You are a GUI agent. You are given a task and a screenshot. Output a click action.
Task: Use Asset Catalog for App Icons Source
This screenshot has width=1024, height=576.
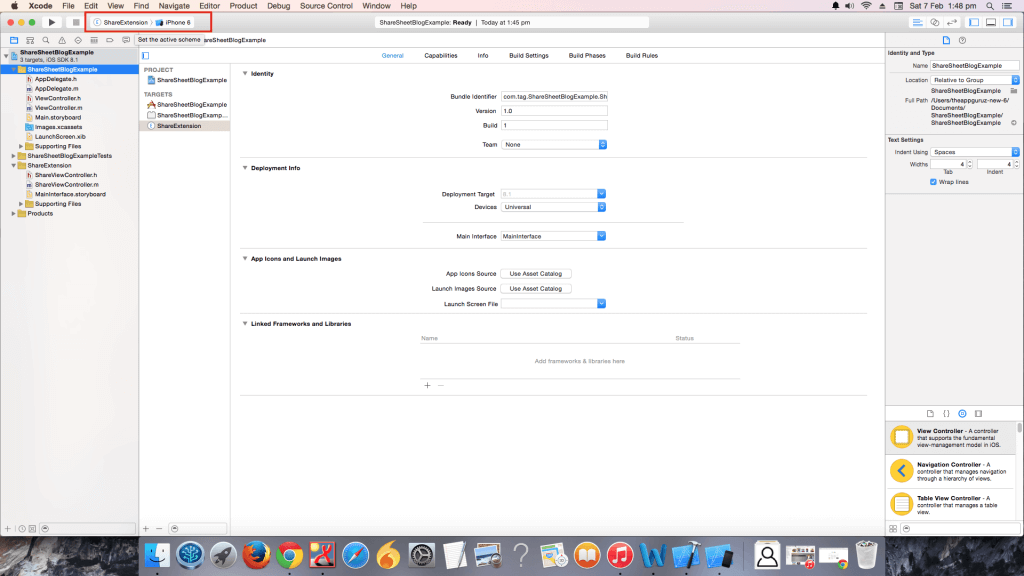(536, 274)
